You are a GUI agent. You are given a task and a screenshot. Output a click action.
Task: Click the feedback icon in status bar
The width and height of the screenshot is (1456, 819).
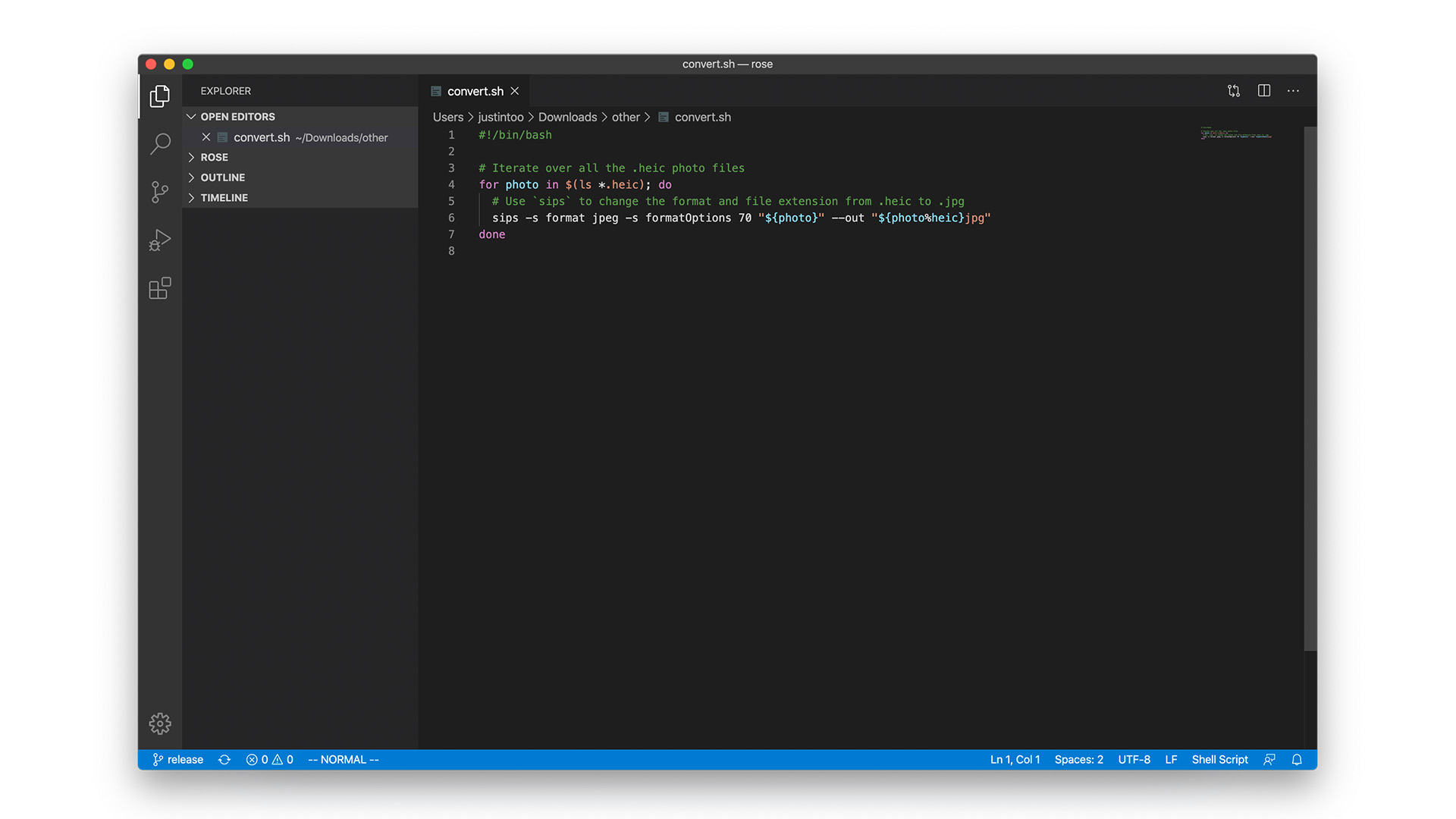1269,760
